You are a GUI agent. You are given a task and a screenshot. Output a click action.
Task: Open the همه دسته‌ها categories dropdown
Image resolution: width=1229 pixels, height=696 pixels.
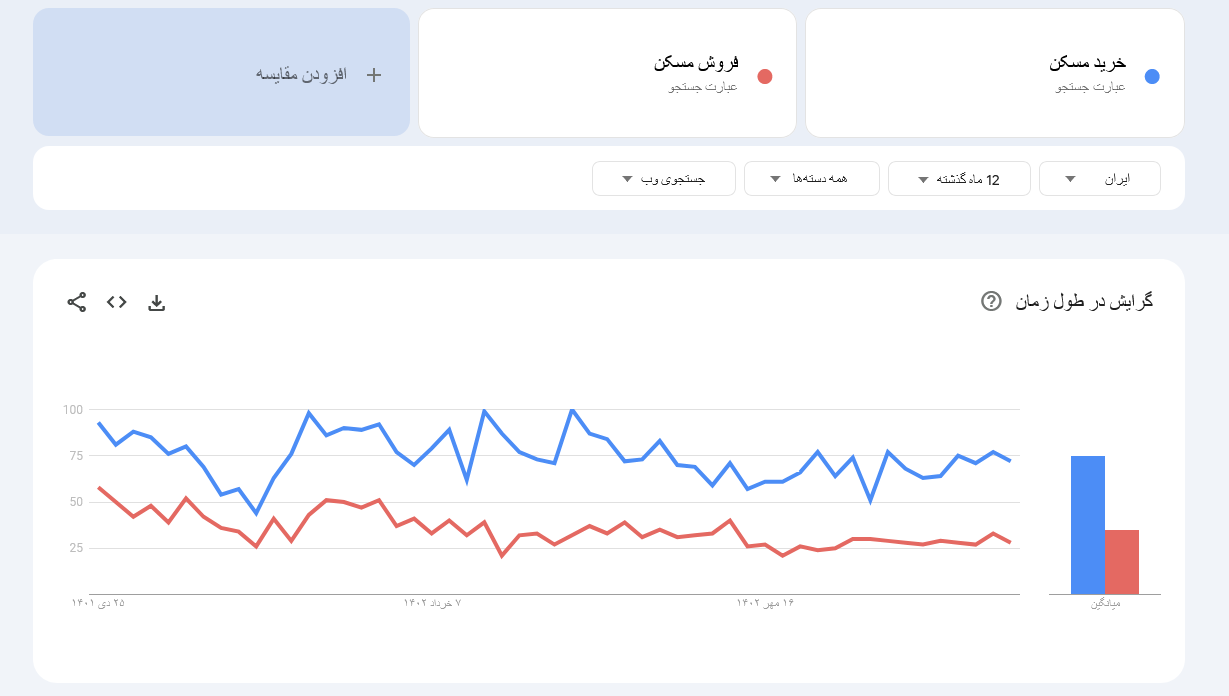click(x=811, y=178)
